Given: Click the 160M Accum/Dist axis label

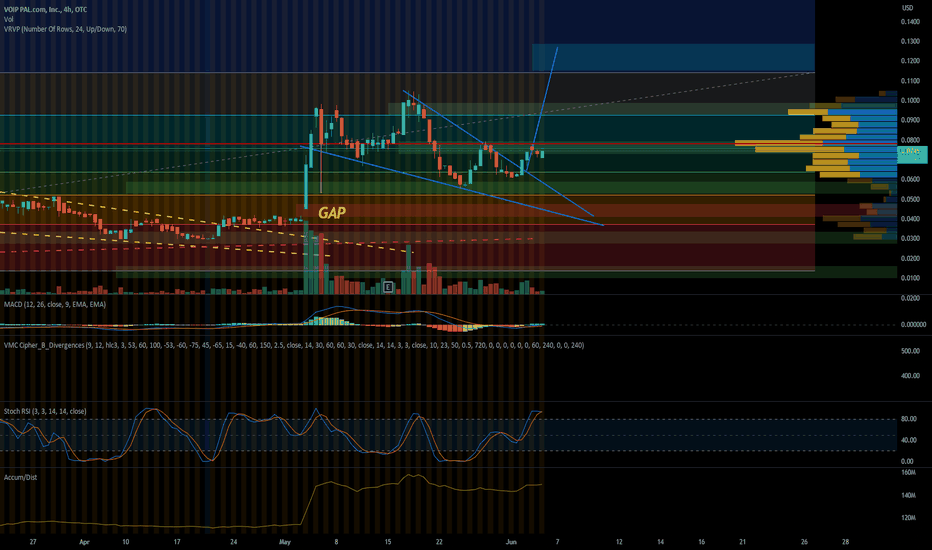Looking at the screenshot, I should (908, 473).
